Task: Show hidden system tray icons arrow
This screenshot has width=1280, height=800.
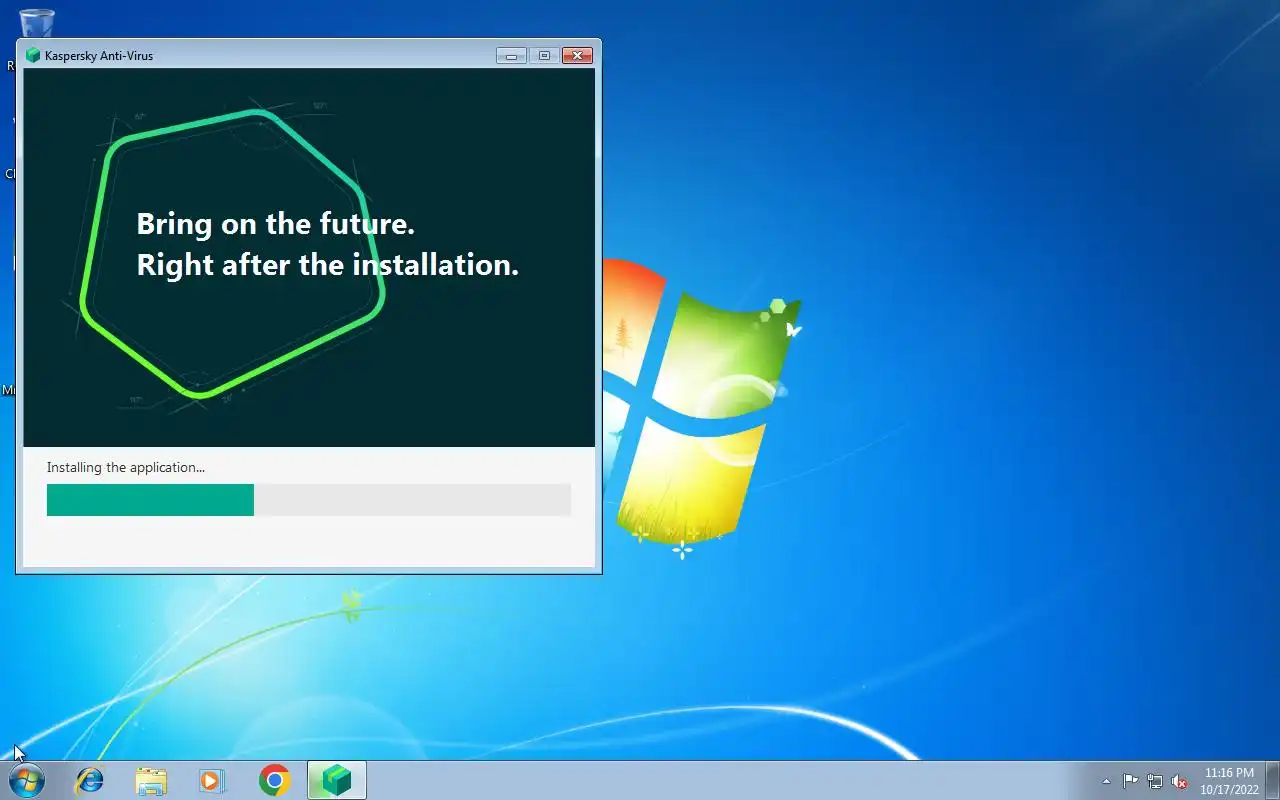Action: coord(1106,781)
